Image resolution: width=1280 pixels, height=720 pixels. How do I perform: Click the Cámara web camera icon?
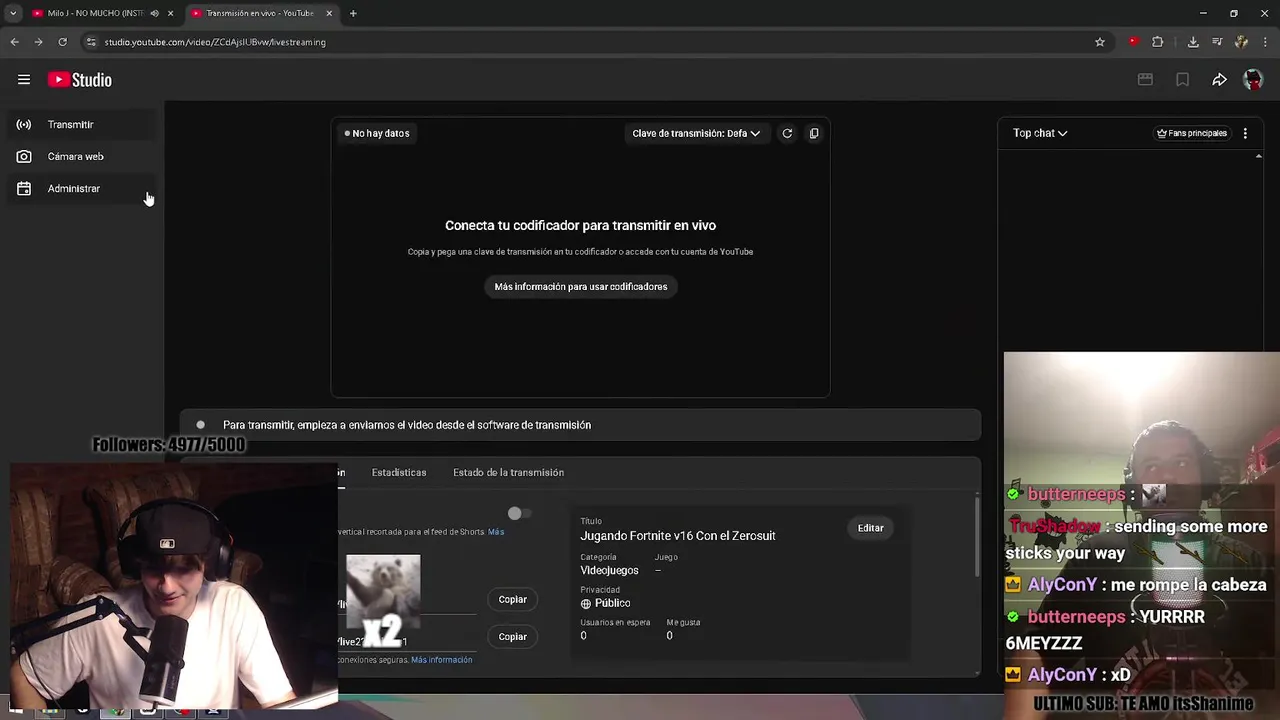click(x=24, y=156)
